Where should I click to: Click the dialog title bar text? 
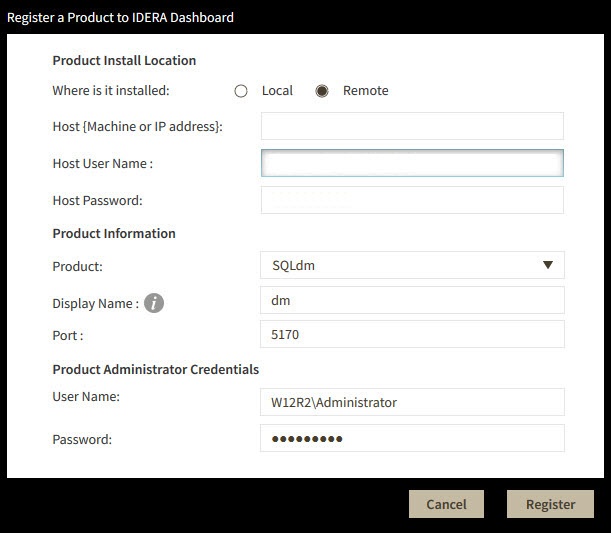click(121, 17)
